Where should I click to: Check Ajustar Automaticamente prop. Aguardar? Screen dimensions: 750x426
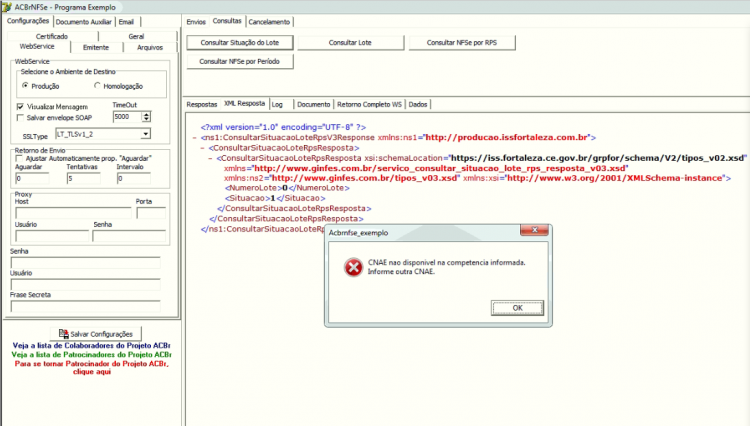click(19, 158)
